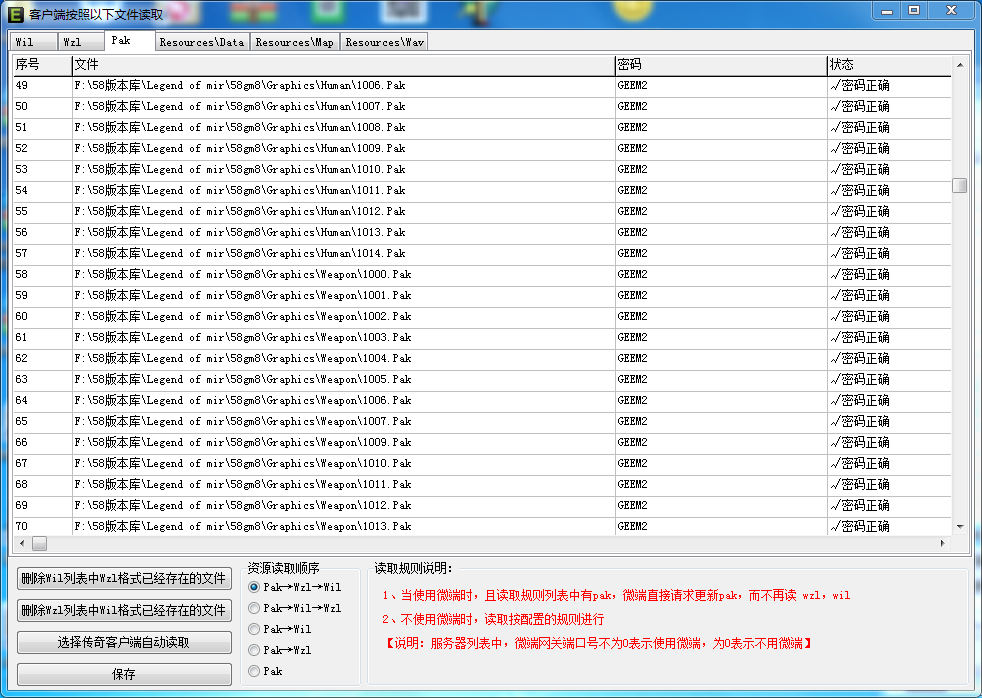Select row 56 Human\1013.Pak file path

point(240,232)
